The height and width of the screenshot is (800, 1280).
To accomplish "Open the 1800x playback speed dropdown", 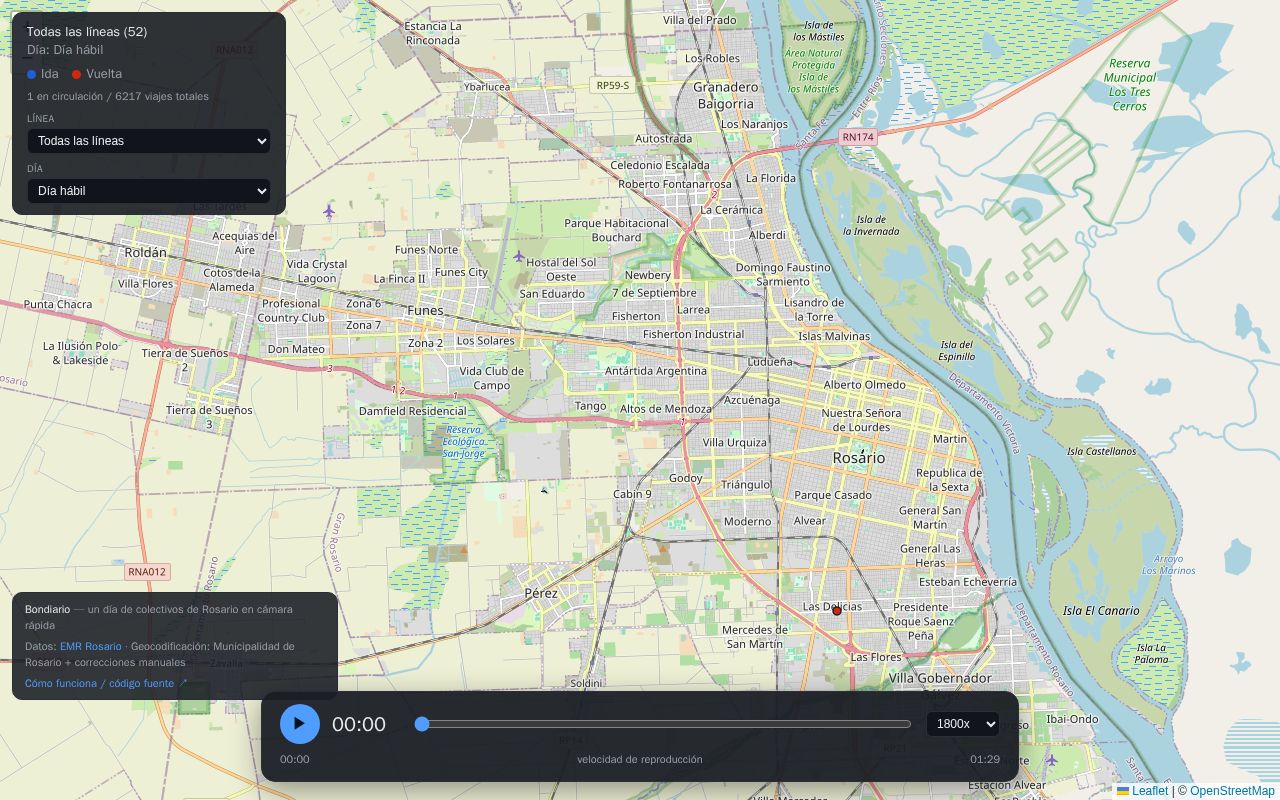I will point(963,724).
